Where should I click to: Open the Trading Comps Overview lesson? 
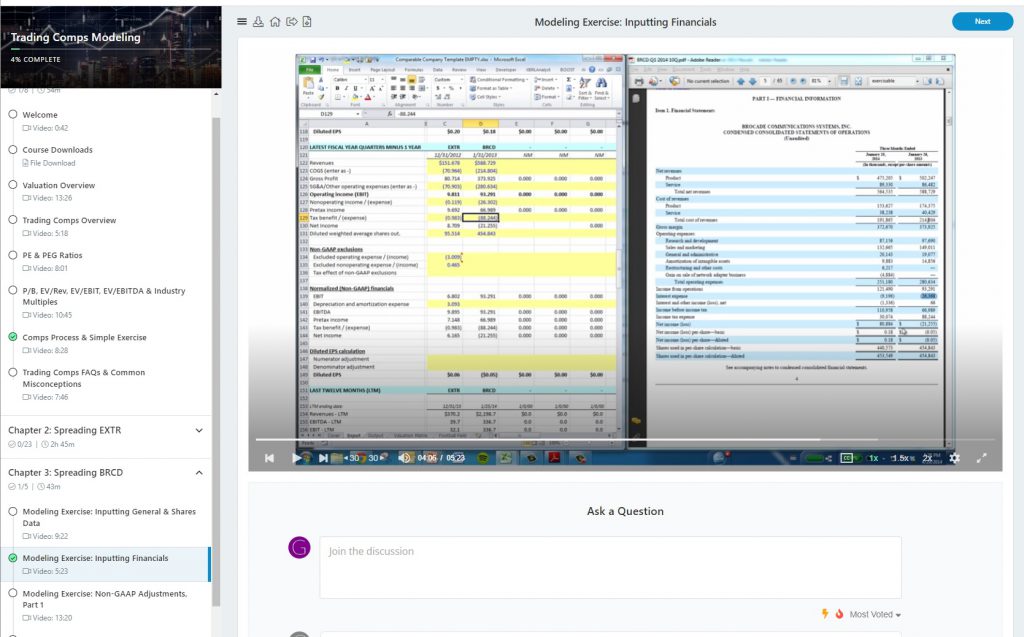[x=69, y=220]
